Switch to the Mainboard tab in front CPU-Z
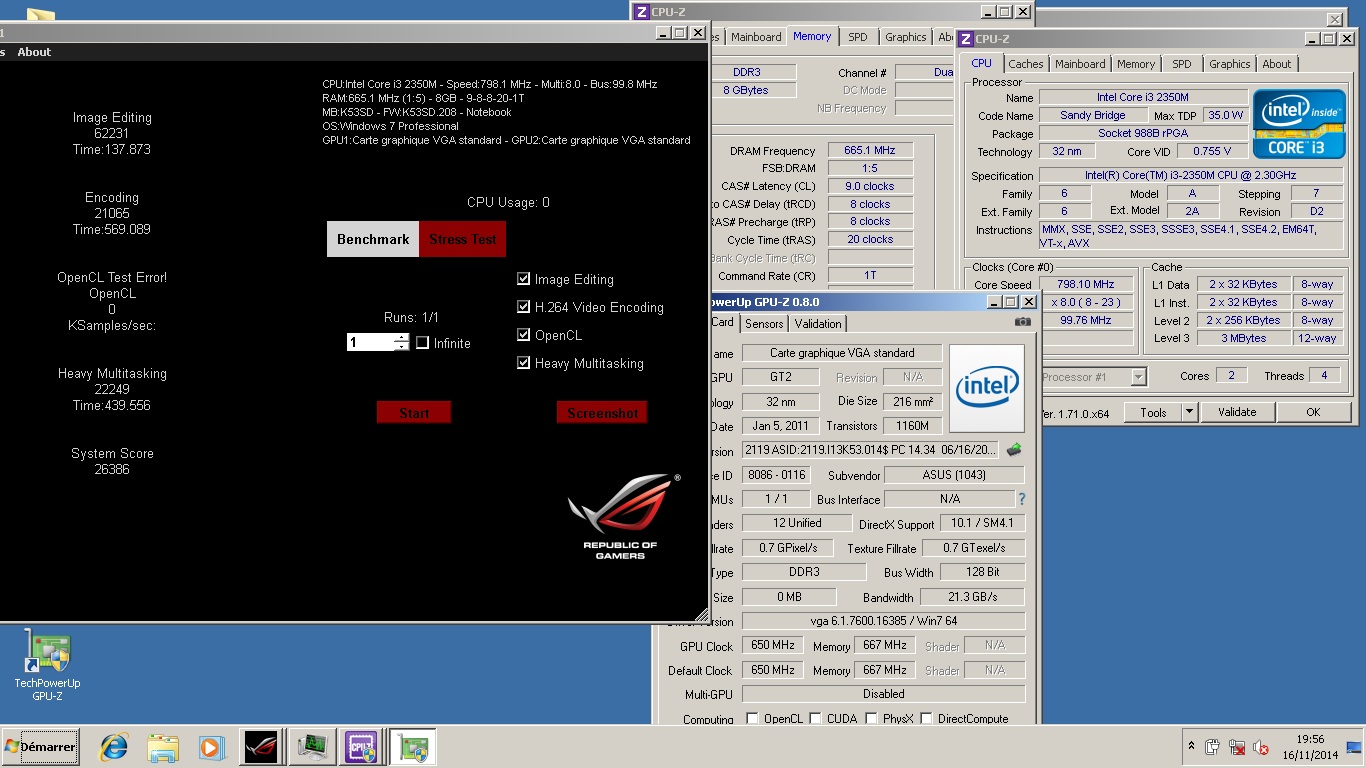The image size is (1366, 768). coord(1080,64)
